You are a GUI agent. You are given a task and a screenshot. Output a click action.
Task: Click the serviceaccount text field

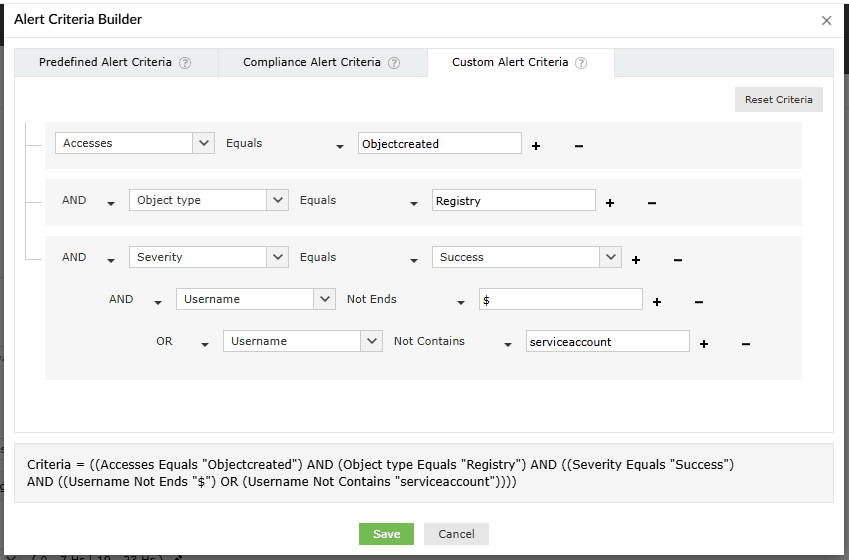pos(608,342)
